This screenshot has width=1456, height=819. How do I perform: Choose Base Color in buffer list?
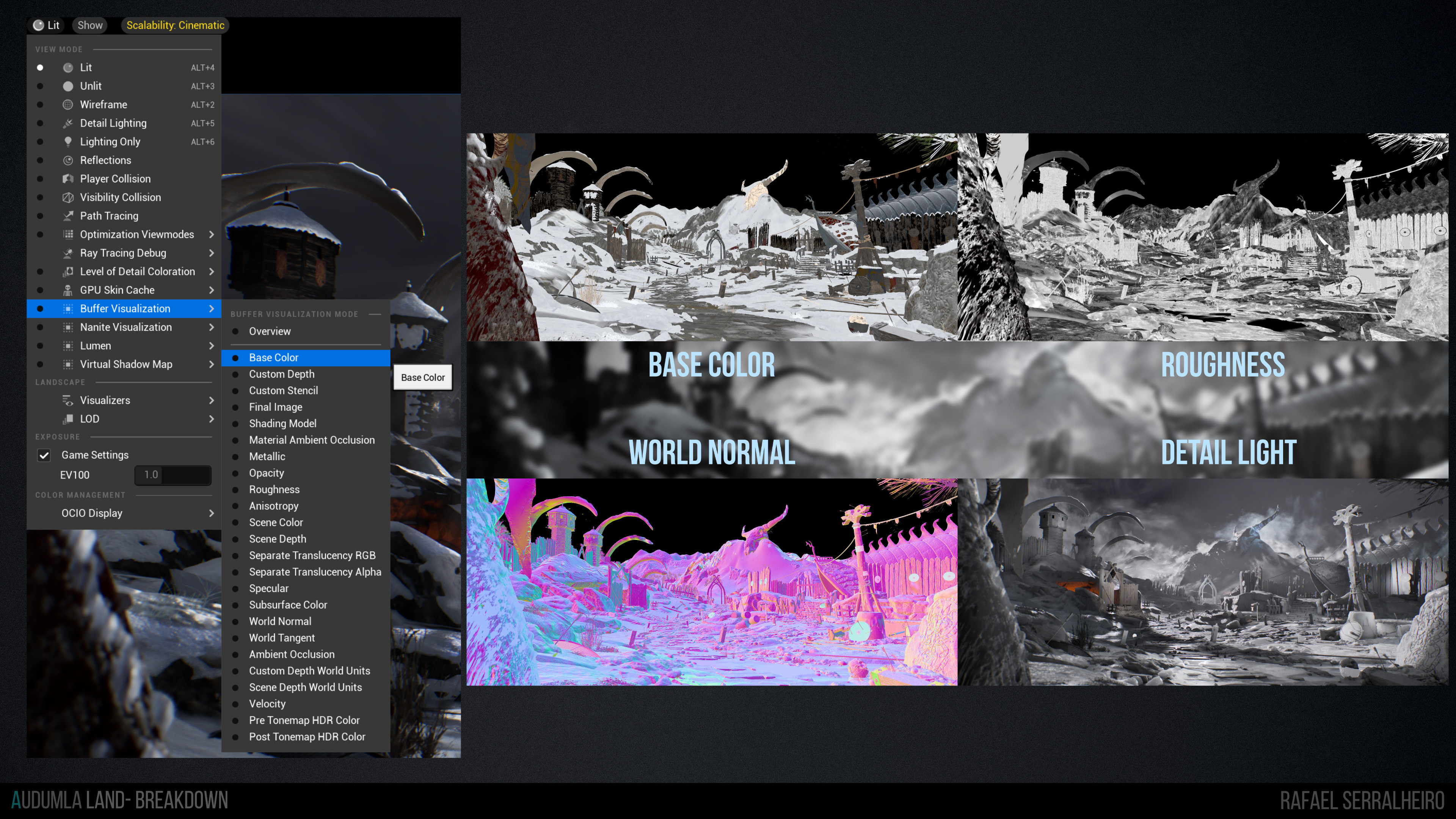(306, 358)
